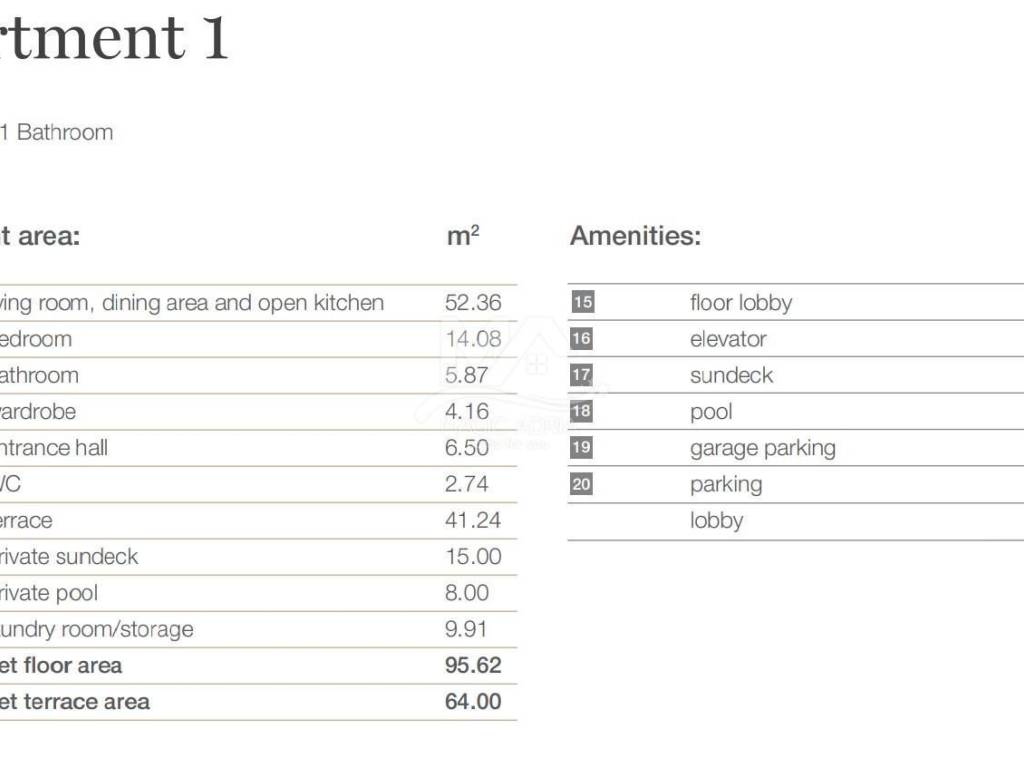Click the number 18 pool badge
This screenshot has width=1024, height=768.
(581, 411)
